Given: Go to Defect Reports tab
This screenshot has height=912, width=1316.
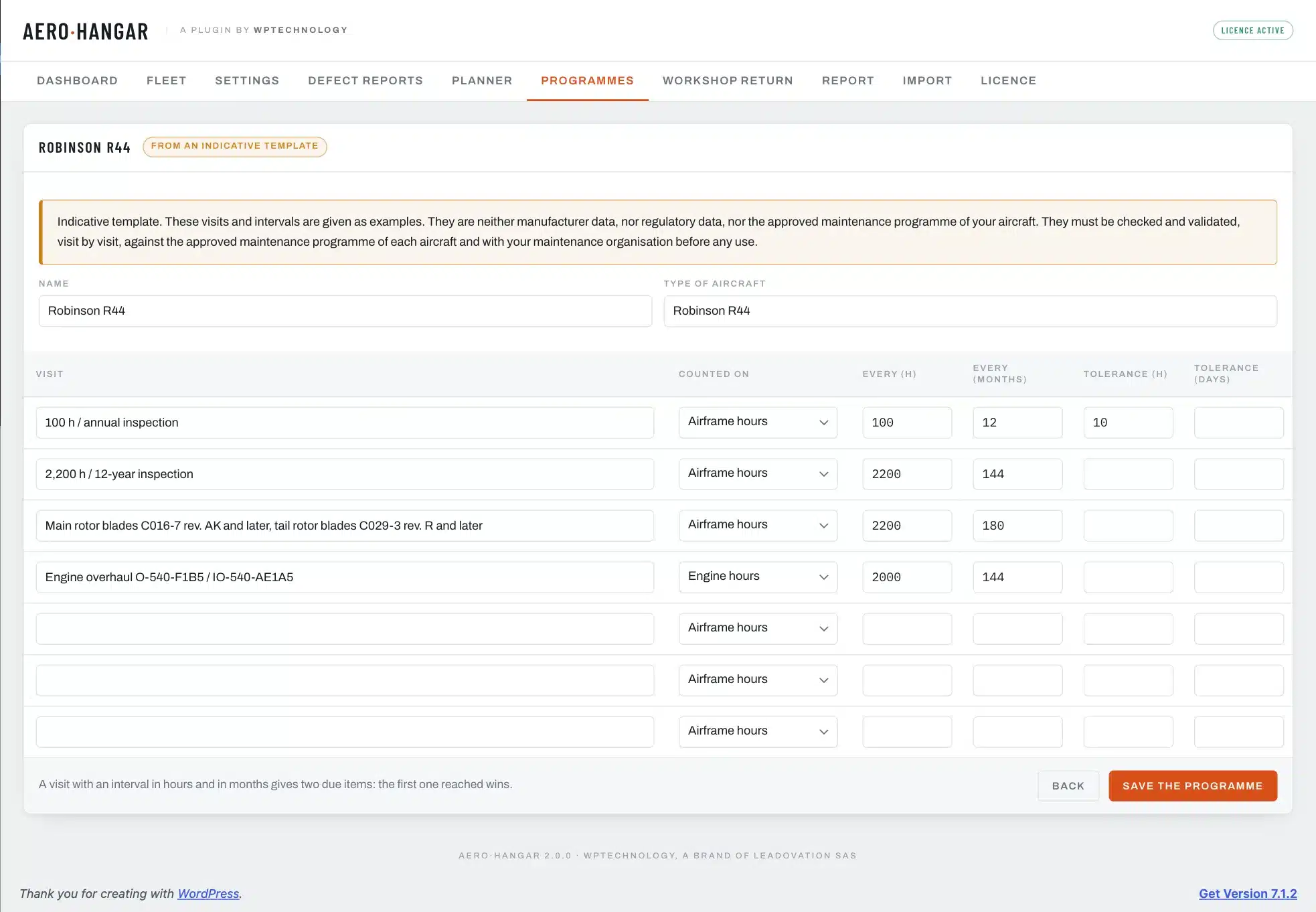Looking at the screenshot, I should tap(365, 80).
